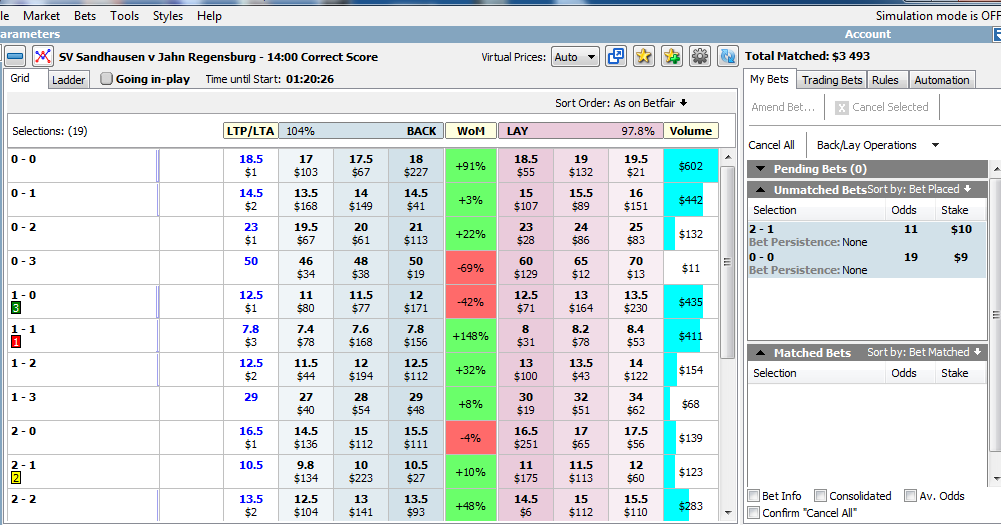Click the red 1 badge under 1 - 1
This screenshot has width=1001, height=525.
16,342
